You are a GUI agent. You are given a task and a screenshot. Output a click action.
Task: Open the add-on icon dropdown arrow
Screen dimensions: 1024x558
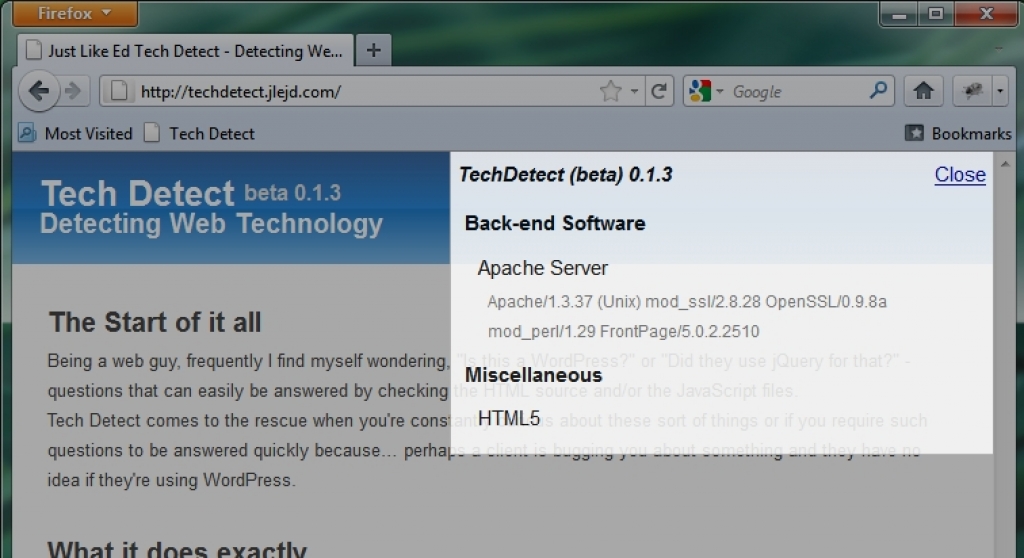click(x=1000, y=91)
